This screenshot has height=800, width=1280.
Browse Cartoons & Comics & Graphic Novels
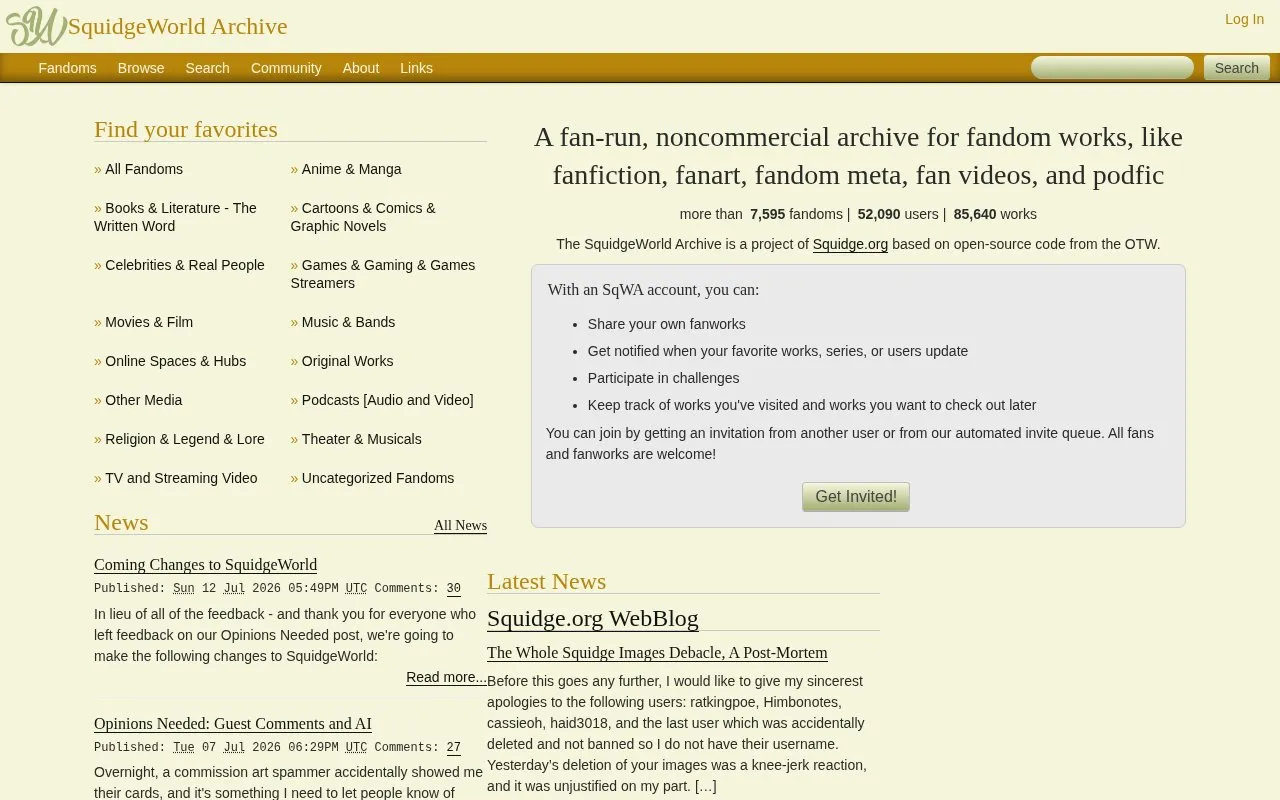tap(363, 217)
